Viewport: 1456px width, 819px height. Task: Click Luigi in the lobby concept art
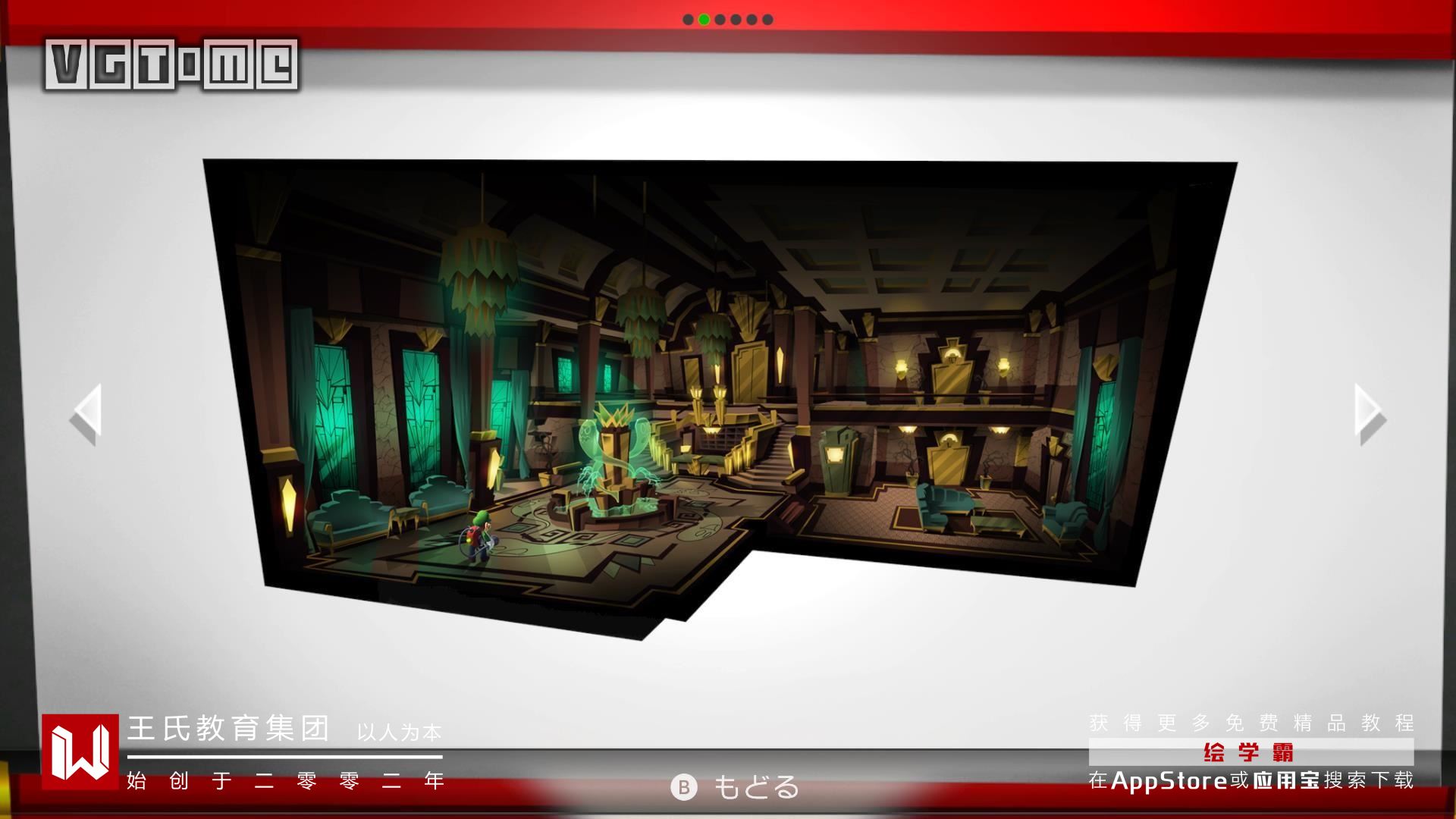pos(481,535)
